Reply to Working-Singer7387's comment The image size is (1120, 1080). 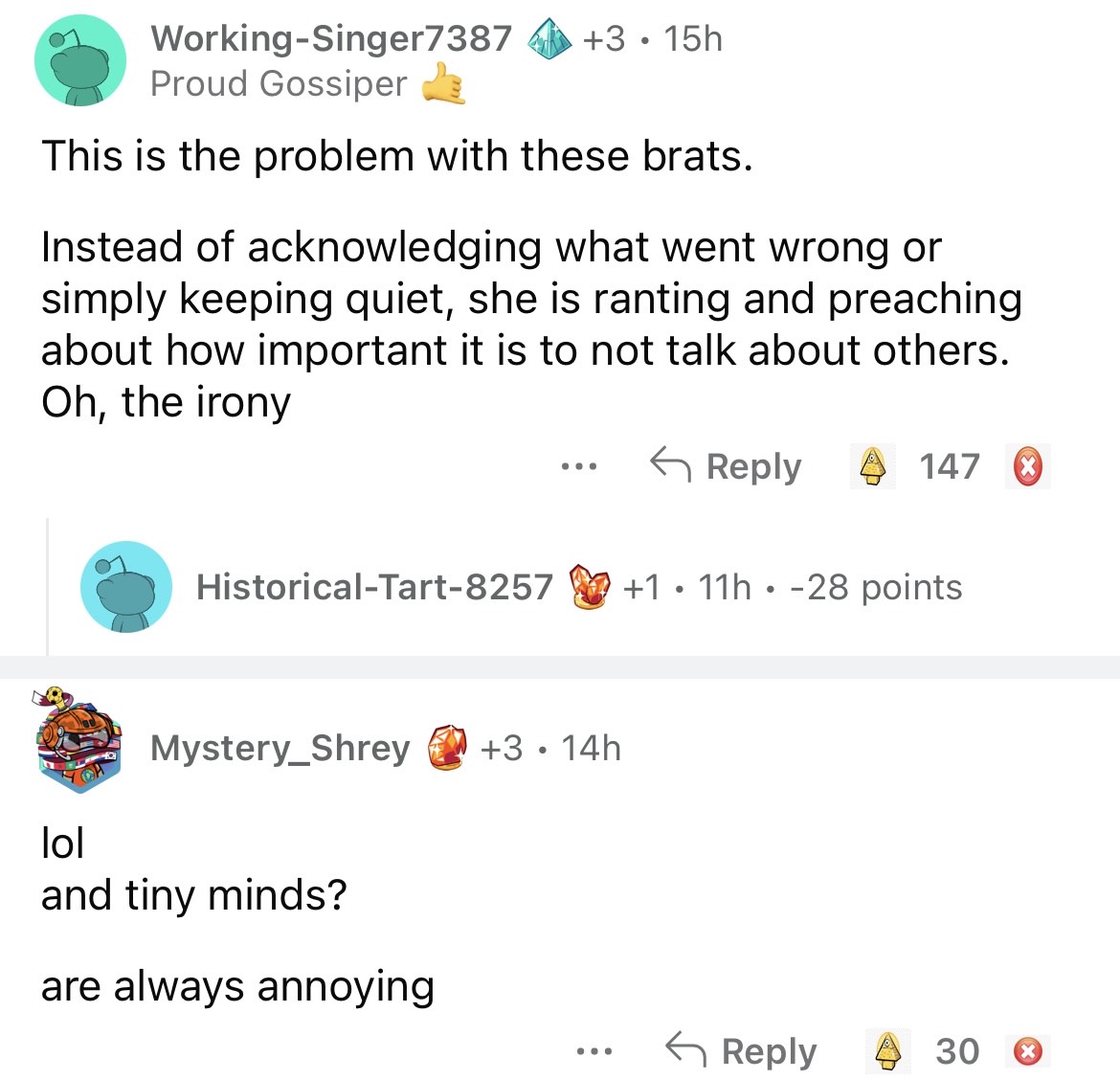tap(726, 466)
